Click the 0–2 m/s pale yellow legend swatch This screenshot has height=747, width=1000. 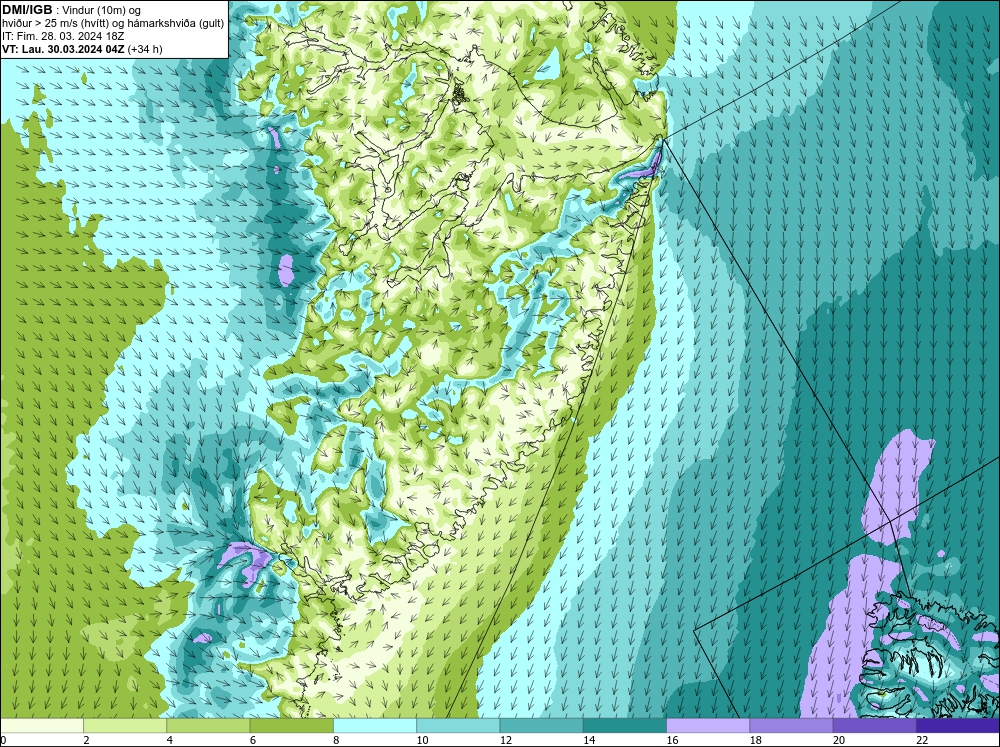(x=41, y=726)
